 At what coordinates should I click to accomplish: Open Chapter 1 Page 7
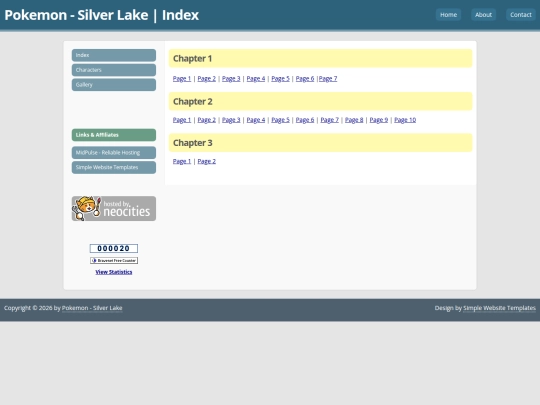point(328,79)
